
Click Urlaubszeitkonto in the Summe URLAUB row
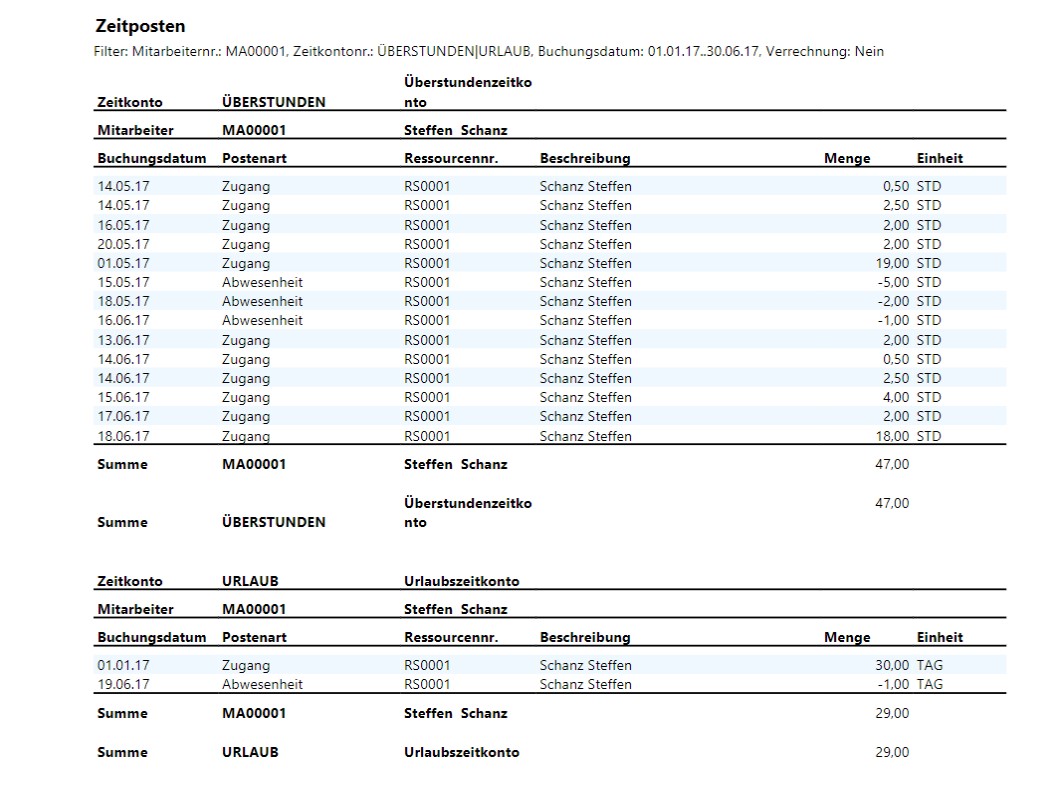click(462, 752)
